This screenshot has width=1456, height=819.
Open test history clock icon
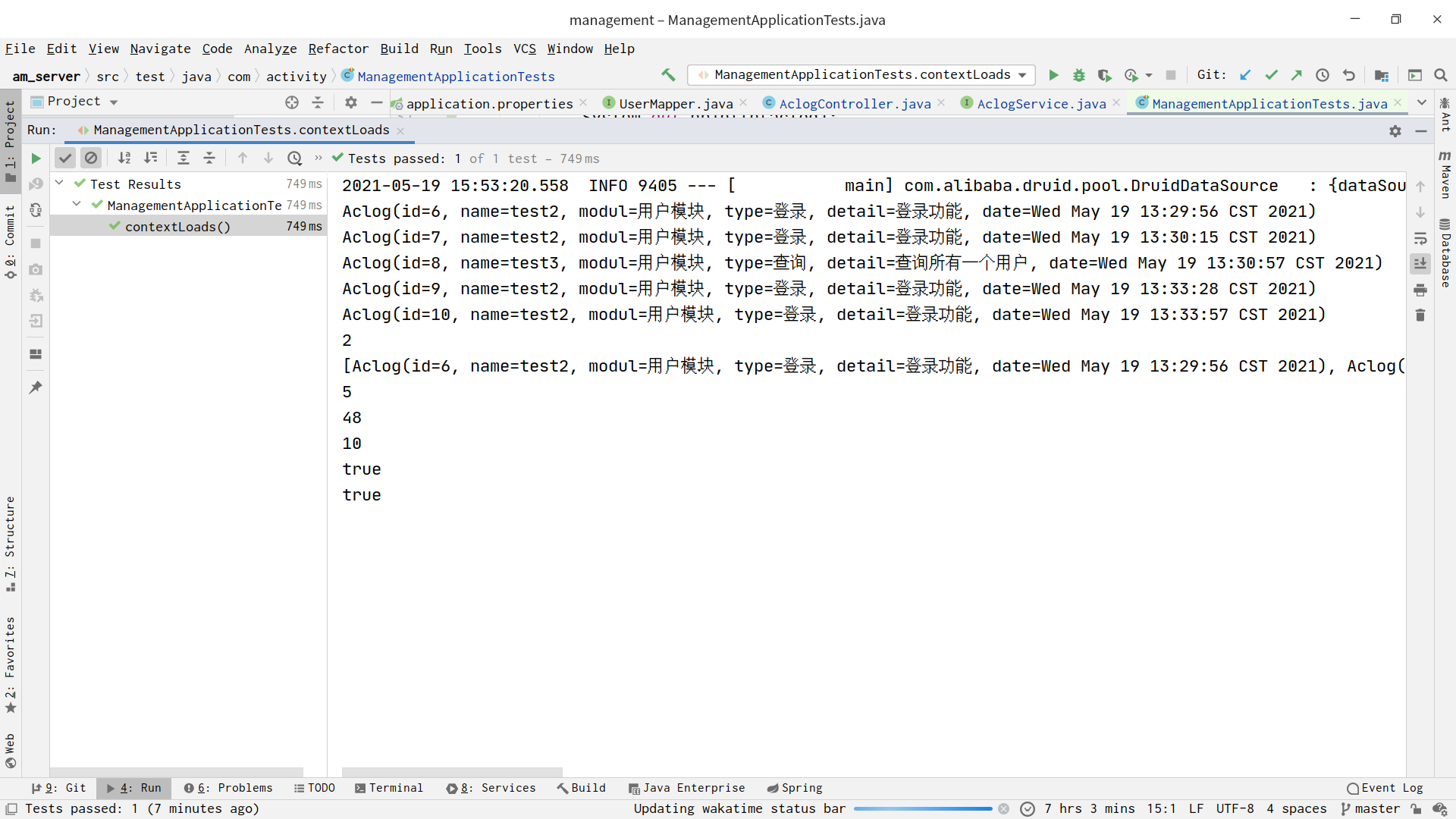[295, 158]
